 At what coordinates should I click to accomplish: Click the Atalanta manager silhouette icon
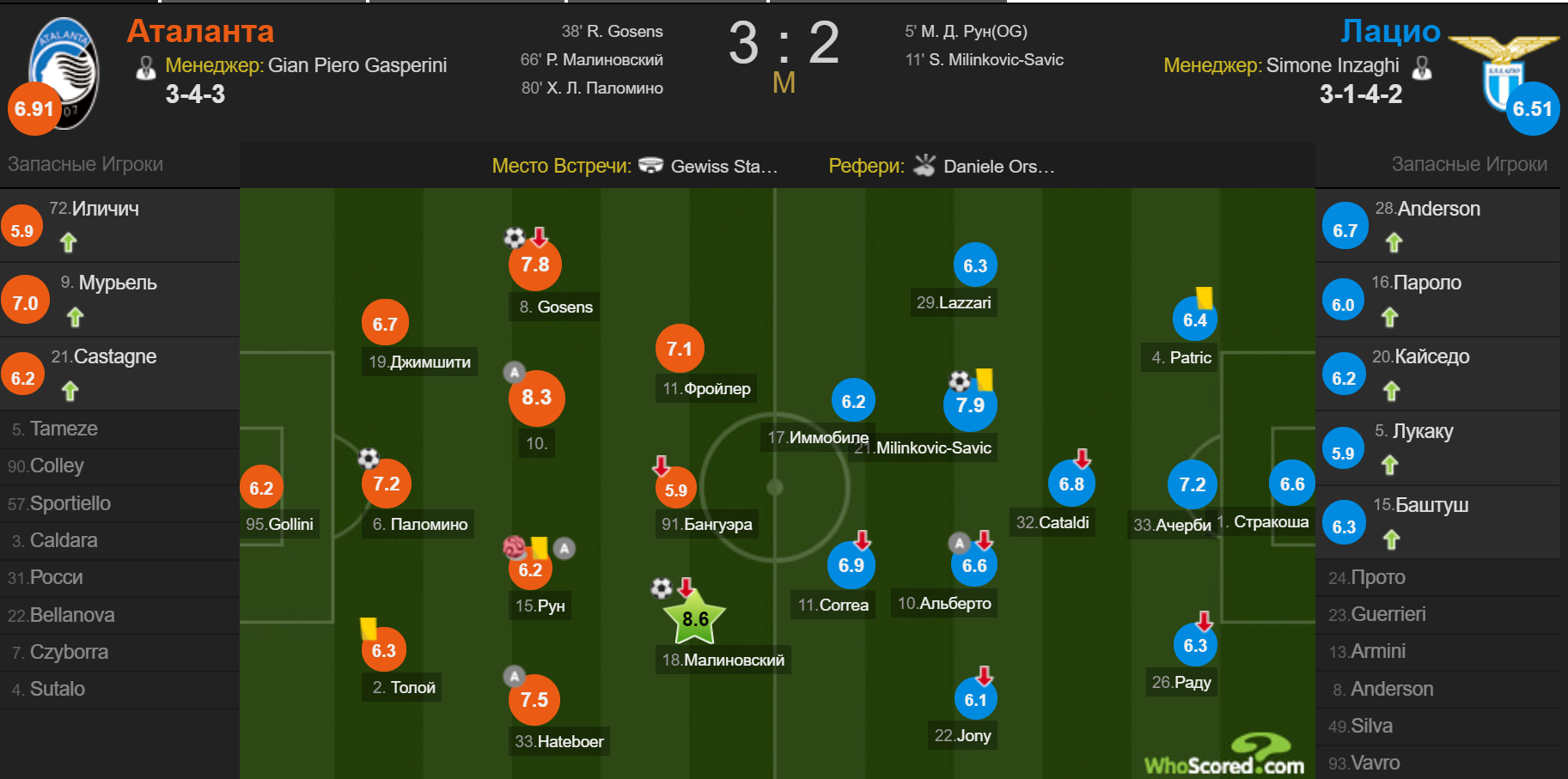click(x=146, y=67)
